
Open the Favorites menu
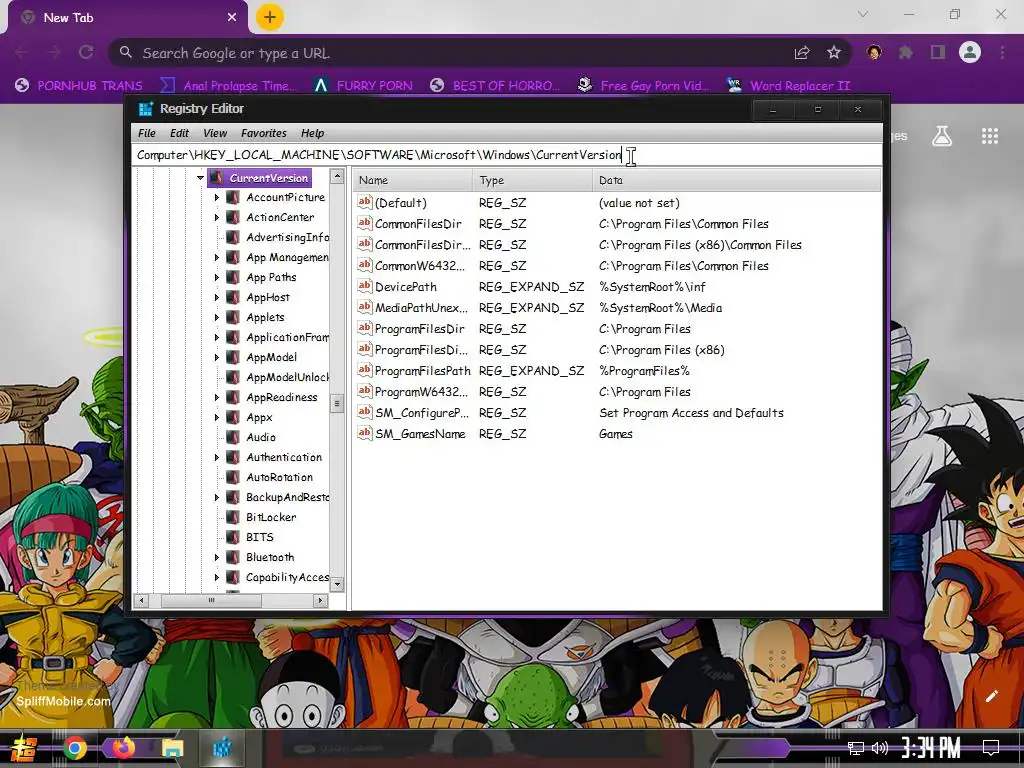[264, 133]
